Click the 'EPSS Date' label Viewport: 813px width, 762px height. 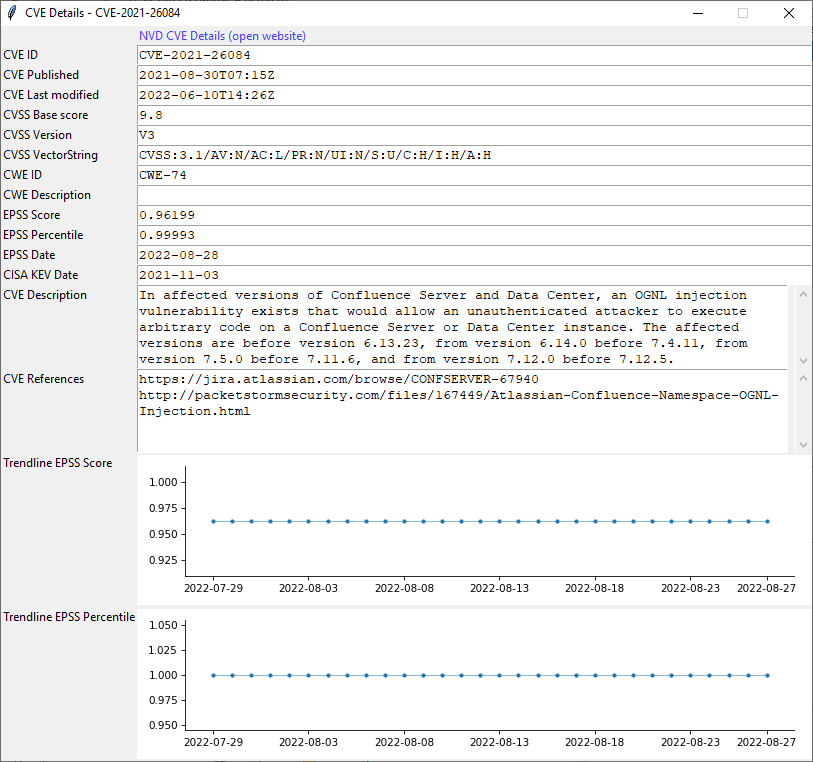tap(29, 255)
